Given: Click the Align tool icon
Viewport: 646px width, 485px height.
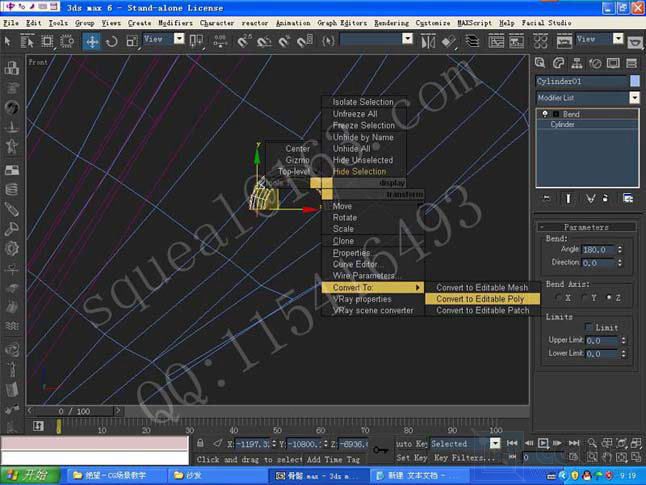Looking at the screenshot, I should pos(449,42).
